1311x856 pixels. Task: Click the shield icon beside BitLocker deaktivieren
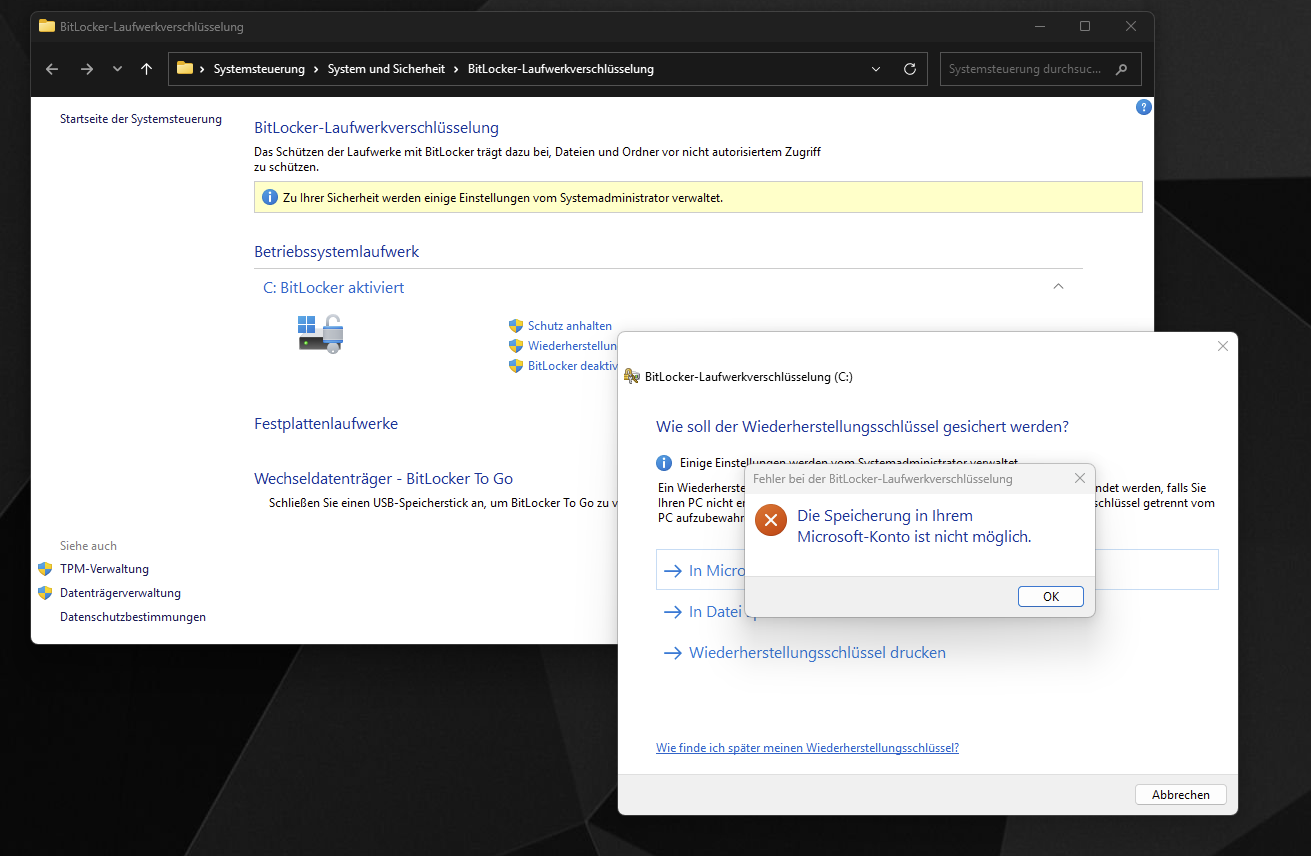pyautogui.click(x=516, y=366)
